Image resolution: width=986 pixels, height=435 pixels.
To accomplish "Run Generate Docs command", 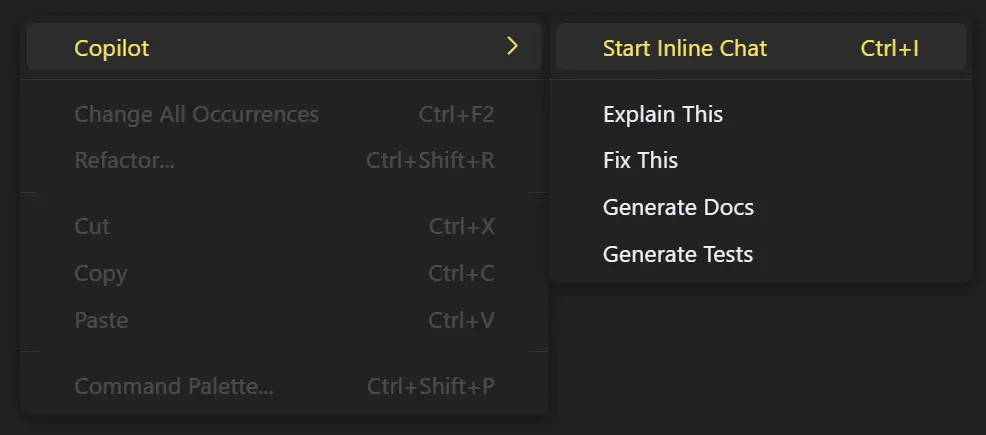I will [x=678, y=207].
